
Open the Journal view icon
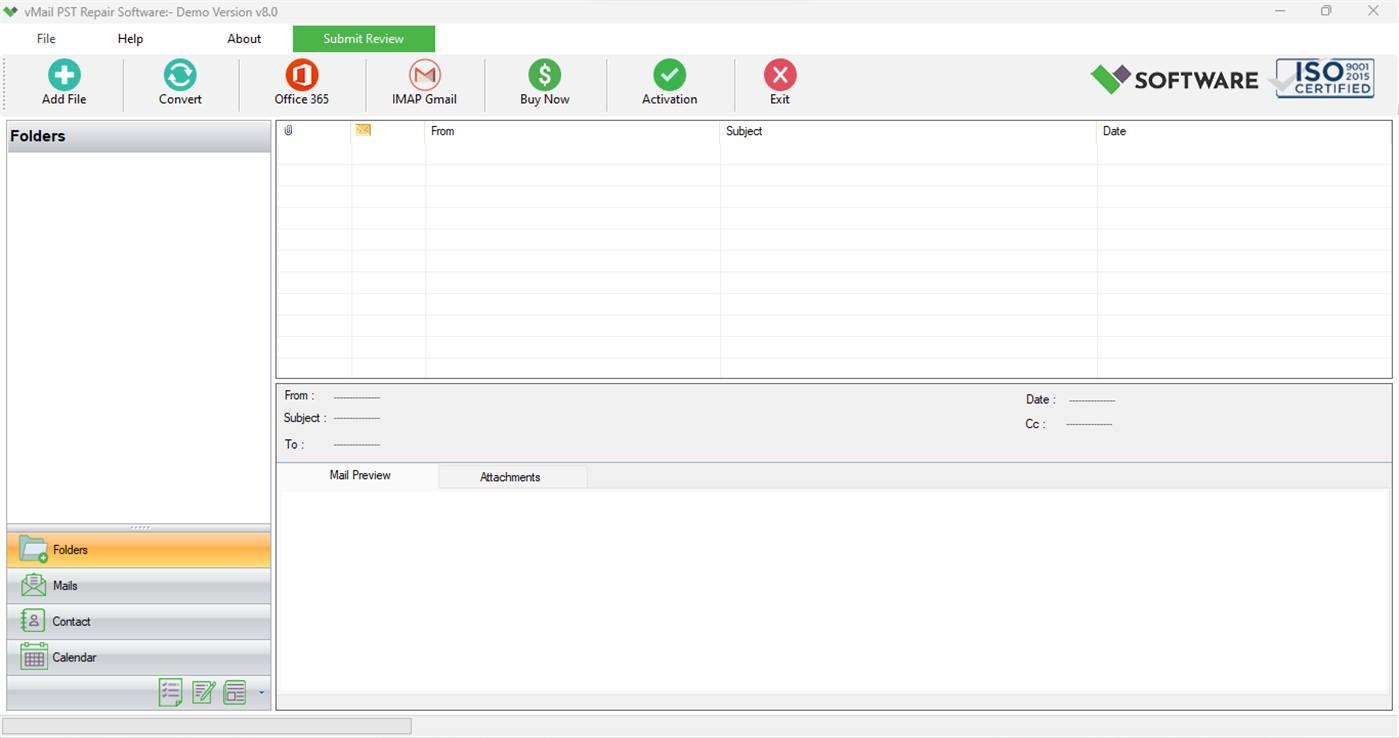(x=234, y=692)
